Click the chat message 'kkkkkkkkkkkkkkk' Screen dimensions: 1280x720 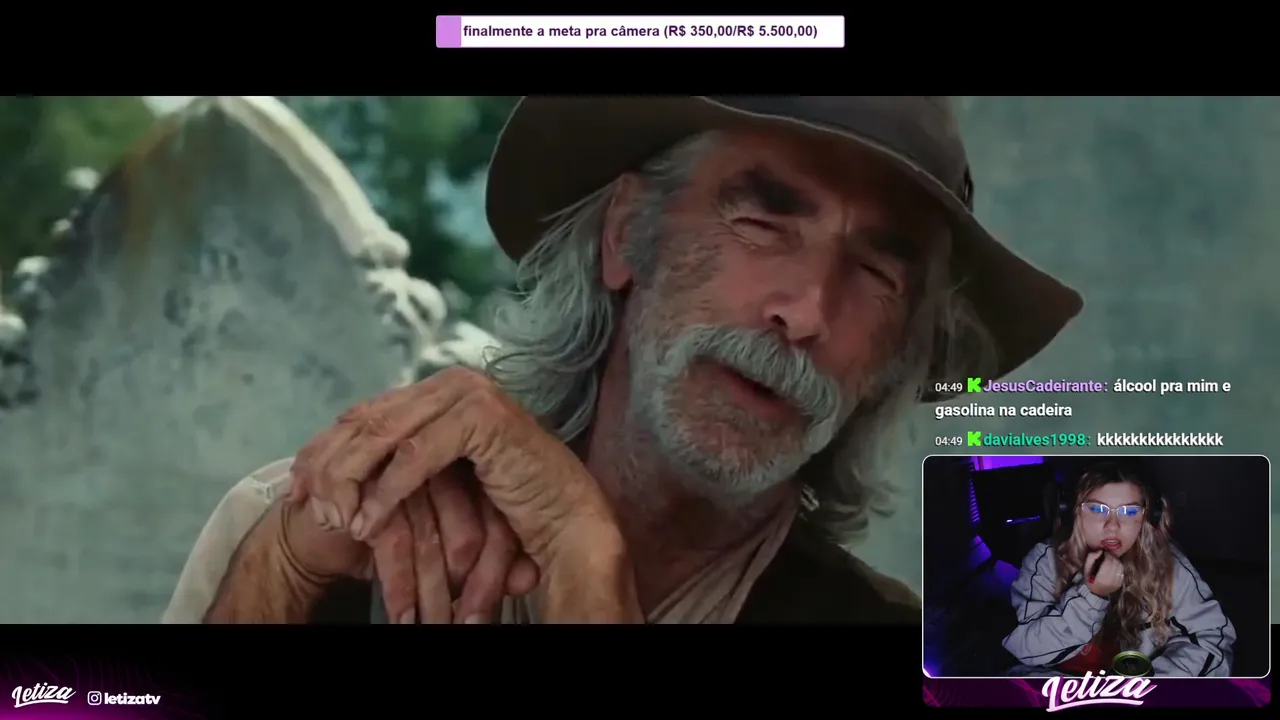click(x=1160, y=440)
